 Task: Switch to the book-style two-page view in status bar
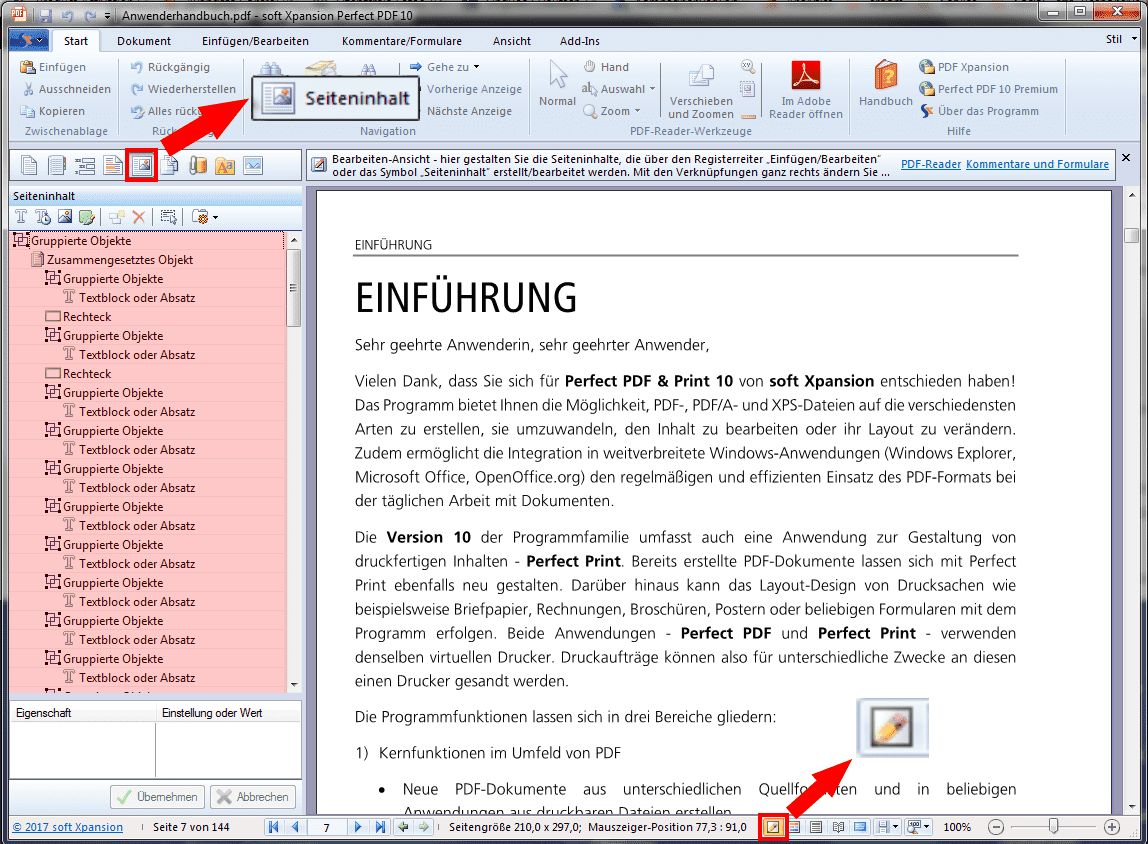pos(838,827)
